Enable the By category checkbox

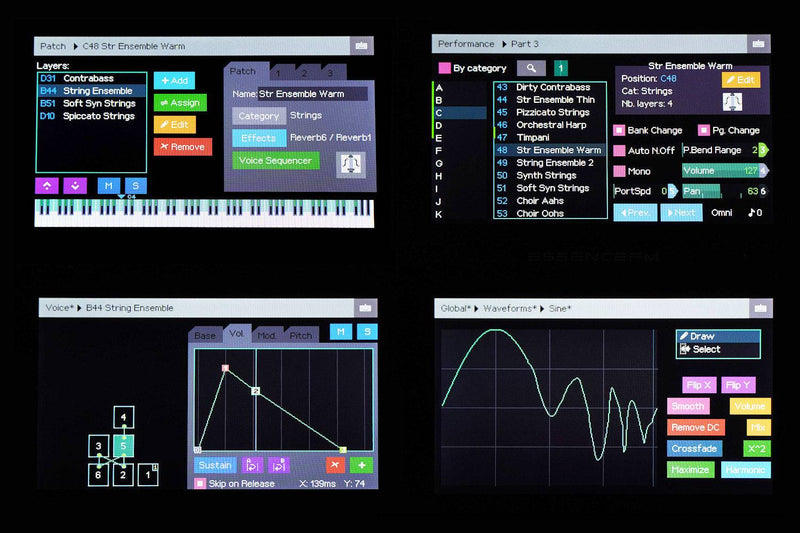coord(445,68)
